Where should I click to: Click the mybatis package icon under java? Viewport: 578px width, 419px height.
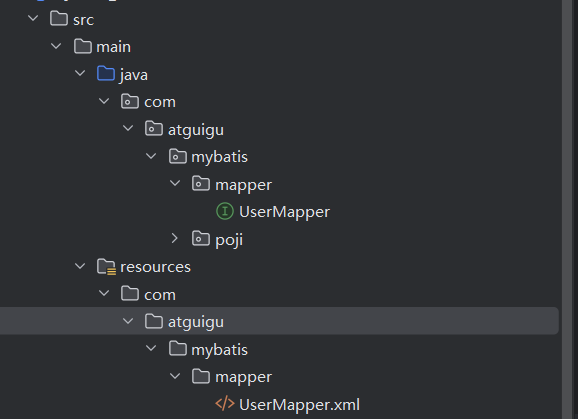(x=178, y=156)
